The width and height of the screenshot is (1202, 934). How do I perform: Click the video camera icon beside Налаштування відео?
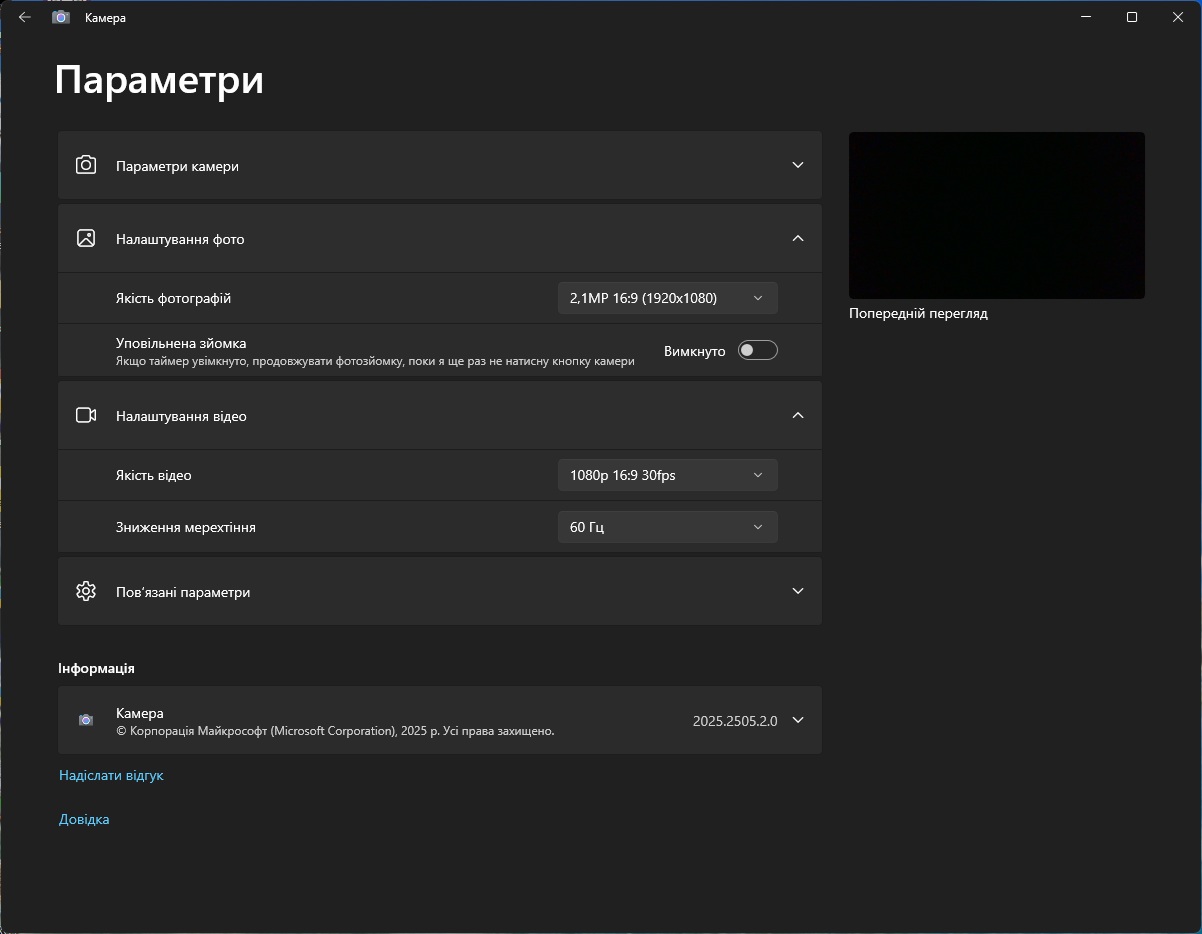pos(86,415)
